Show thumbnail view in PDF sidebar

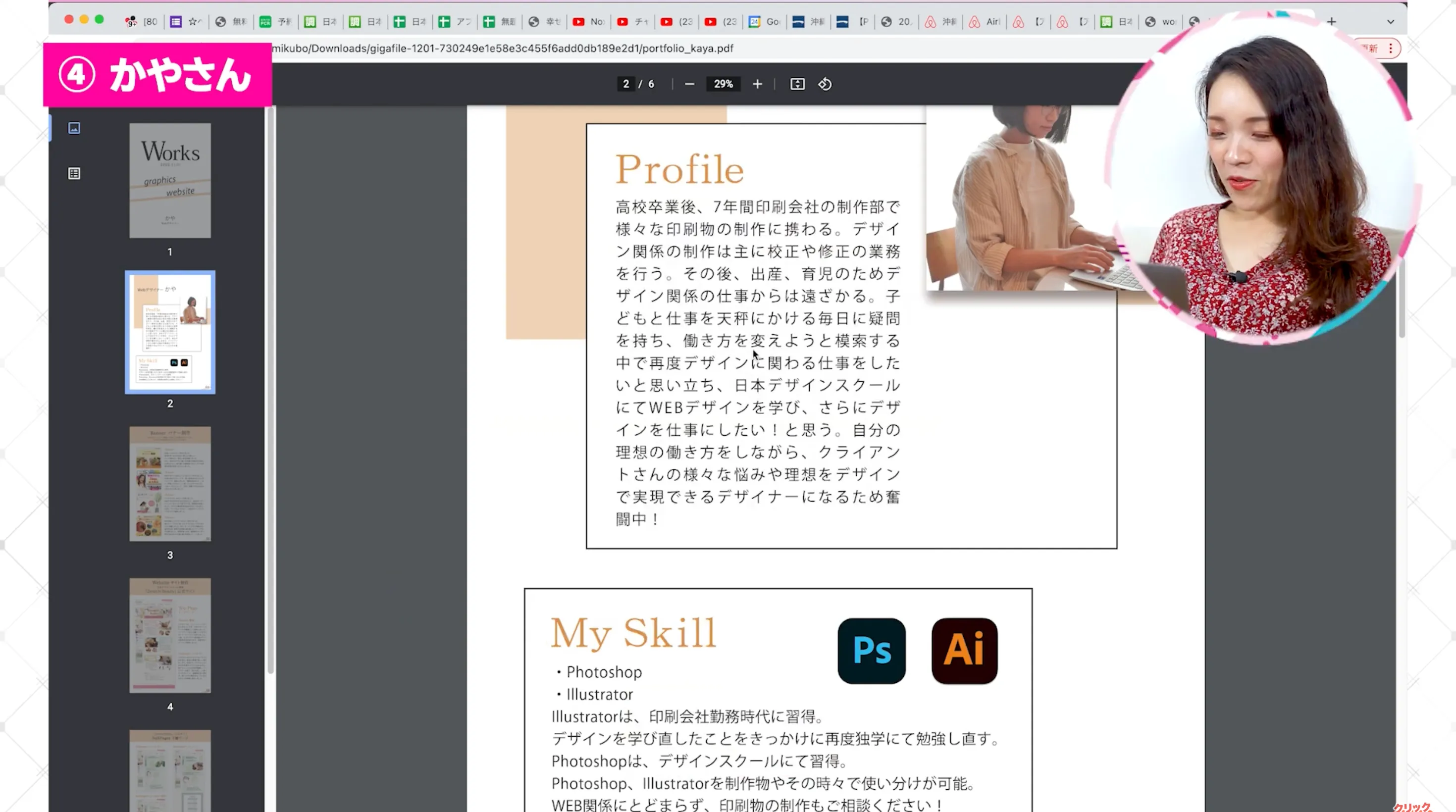[74, 128]
